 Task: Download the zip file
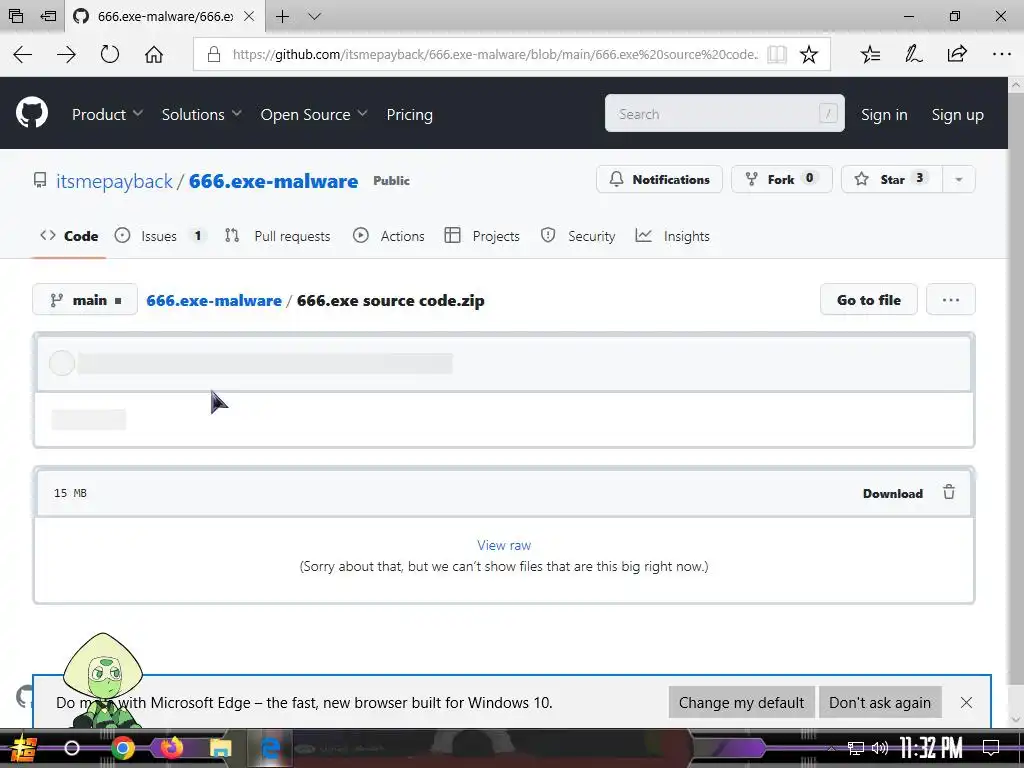click(892, 494)
